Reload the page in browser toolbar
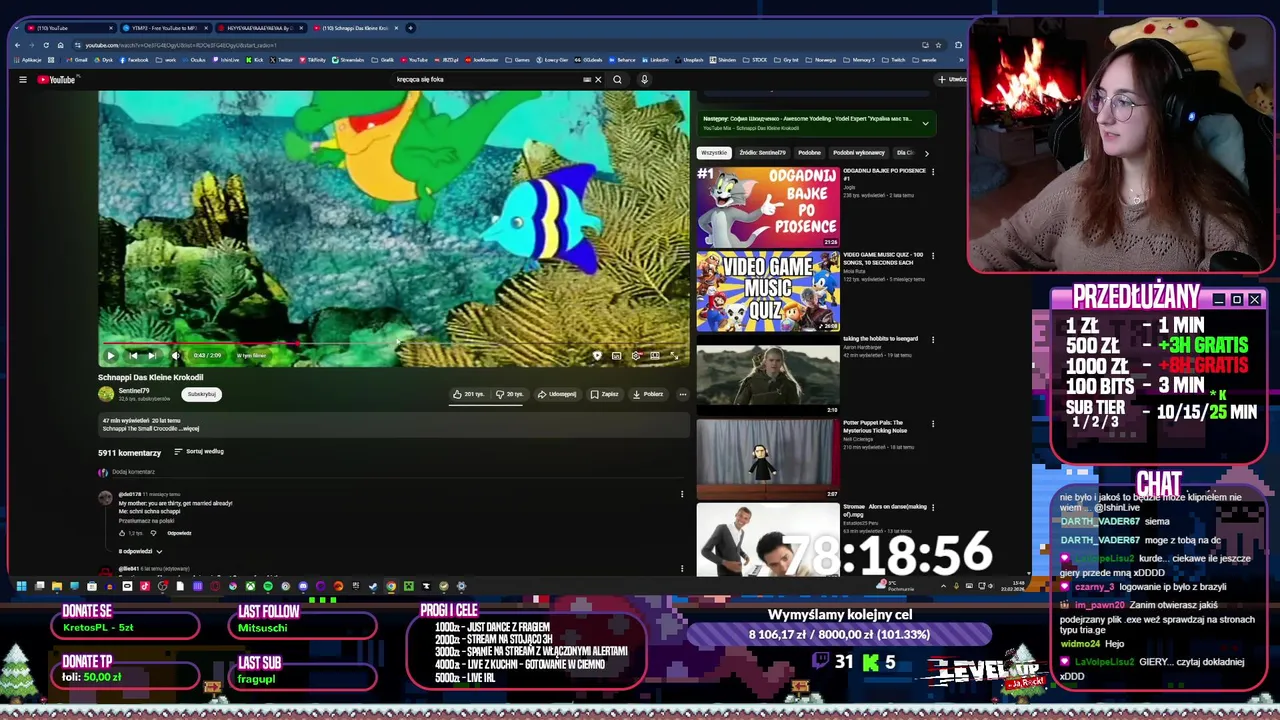Image resolution: width=1280 pixels, height=720 pixels. 46,45
